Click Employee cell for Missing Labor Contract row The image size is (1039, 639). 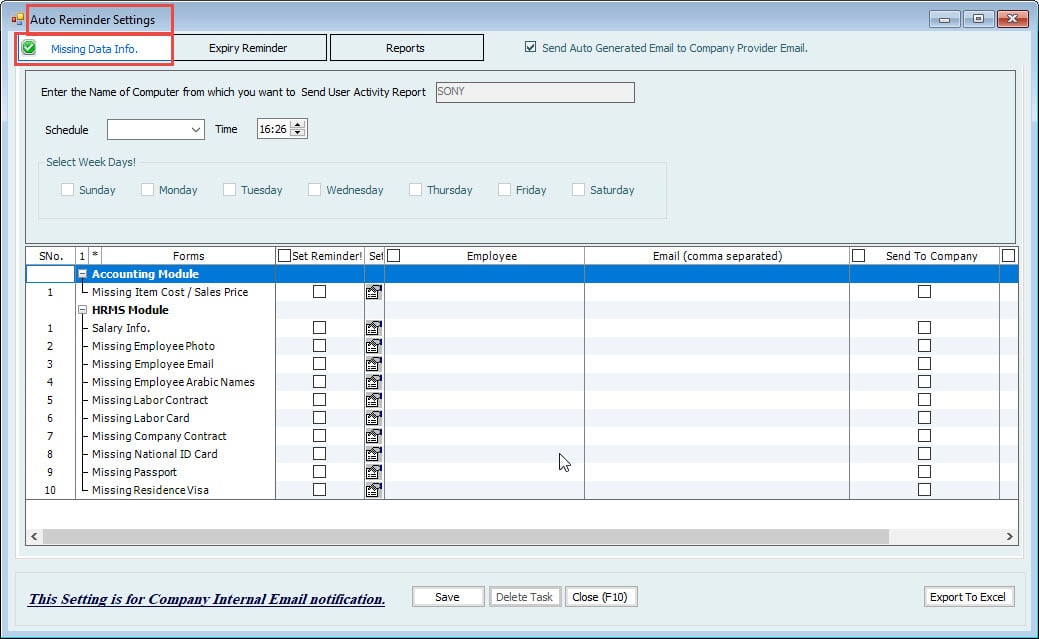click(484, 400)
